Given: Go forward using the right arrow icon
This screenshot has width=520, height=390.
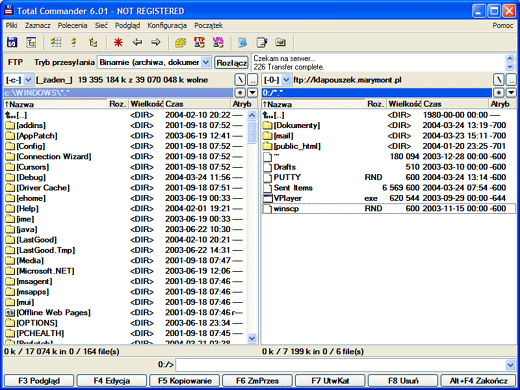Looking at the screenshot, I should pos(156,42).
